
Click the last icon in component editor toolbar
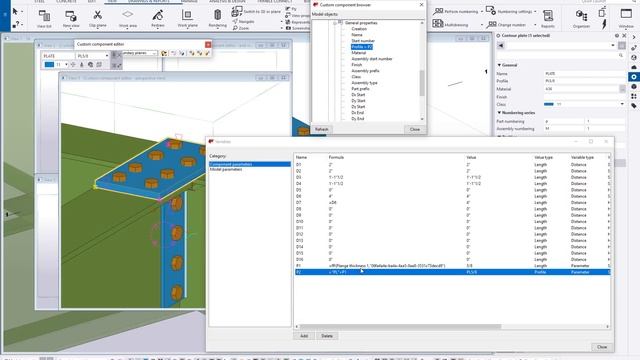[207, 53]
